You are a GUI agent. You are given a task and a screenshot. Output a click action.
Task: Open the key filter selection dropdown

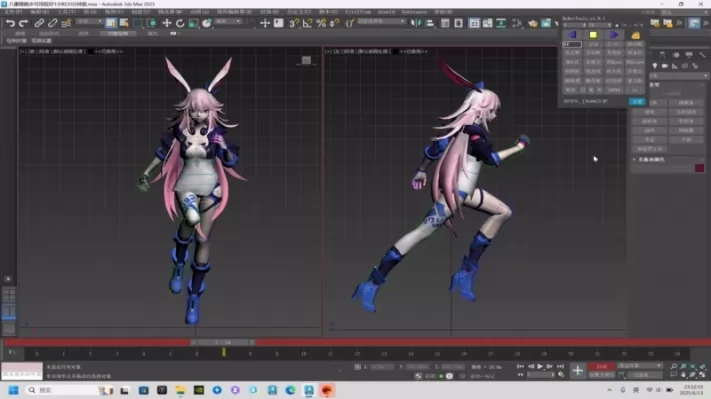[639, 366]
